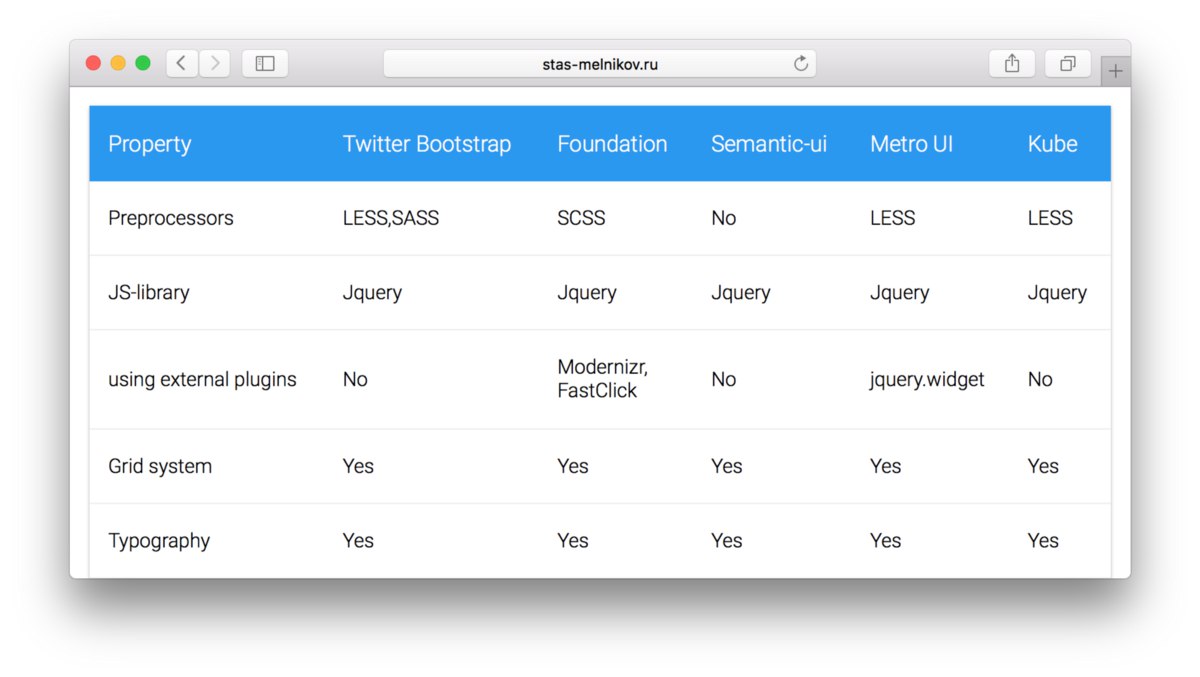1200x677 pixels.
Task: Click Jquery in Twitter Bootstrap column
Action: 372,293
